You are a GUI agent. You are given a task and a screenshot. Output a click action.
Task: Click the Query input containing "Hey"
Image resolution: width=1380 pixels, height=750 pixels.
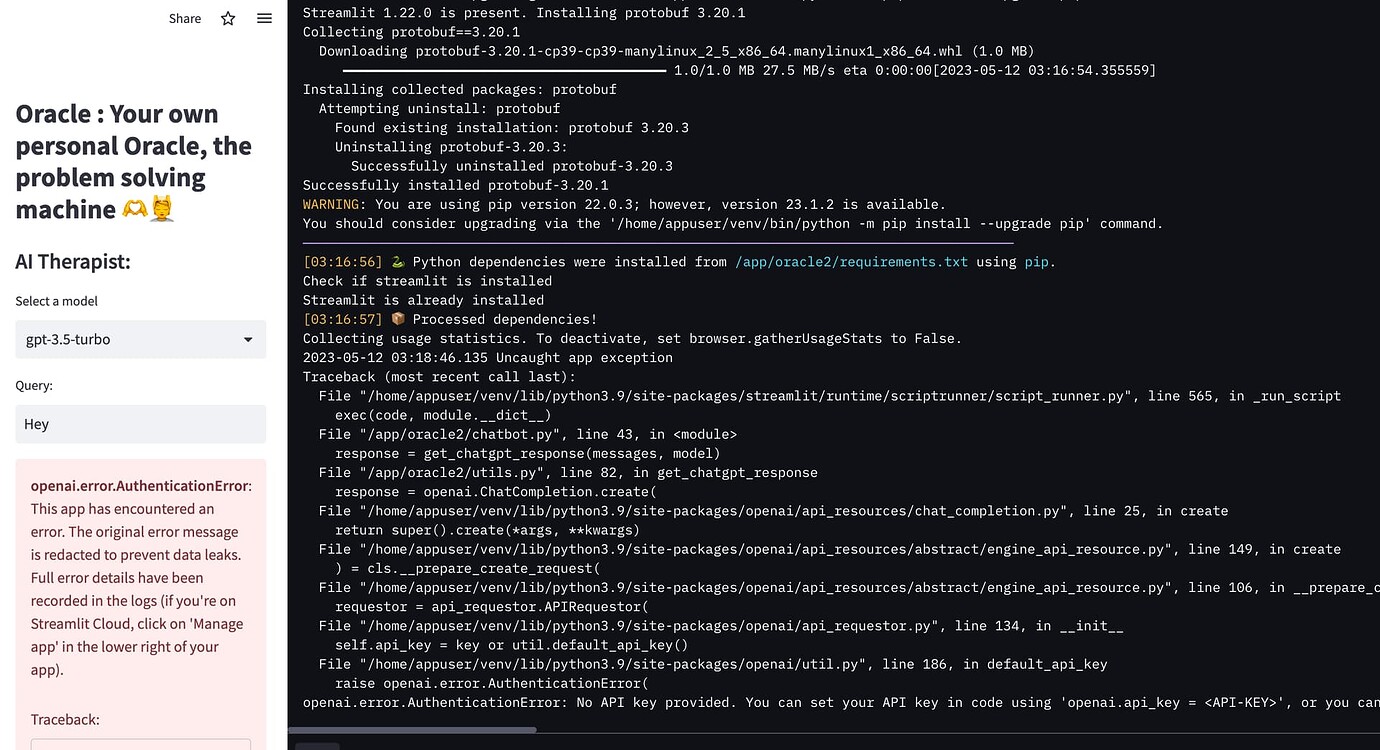click(x=140, y=424)
